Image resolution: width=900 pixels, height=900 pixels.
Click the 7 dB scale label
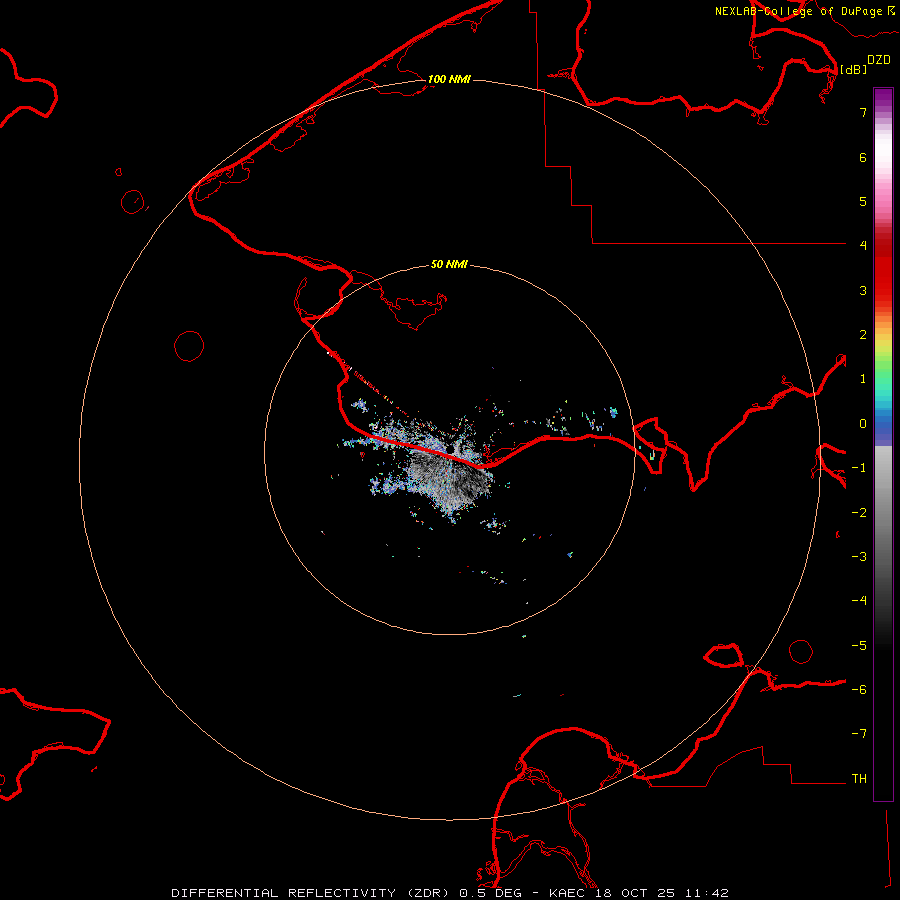[863, 112]
